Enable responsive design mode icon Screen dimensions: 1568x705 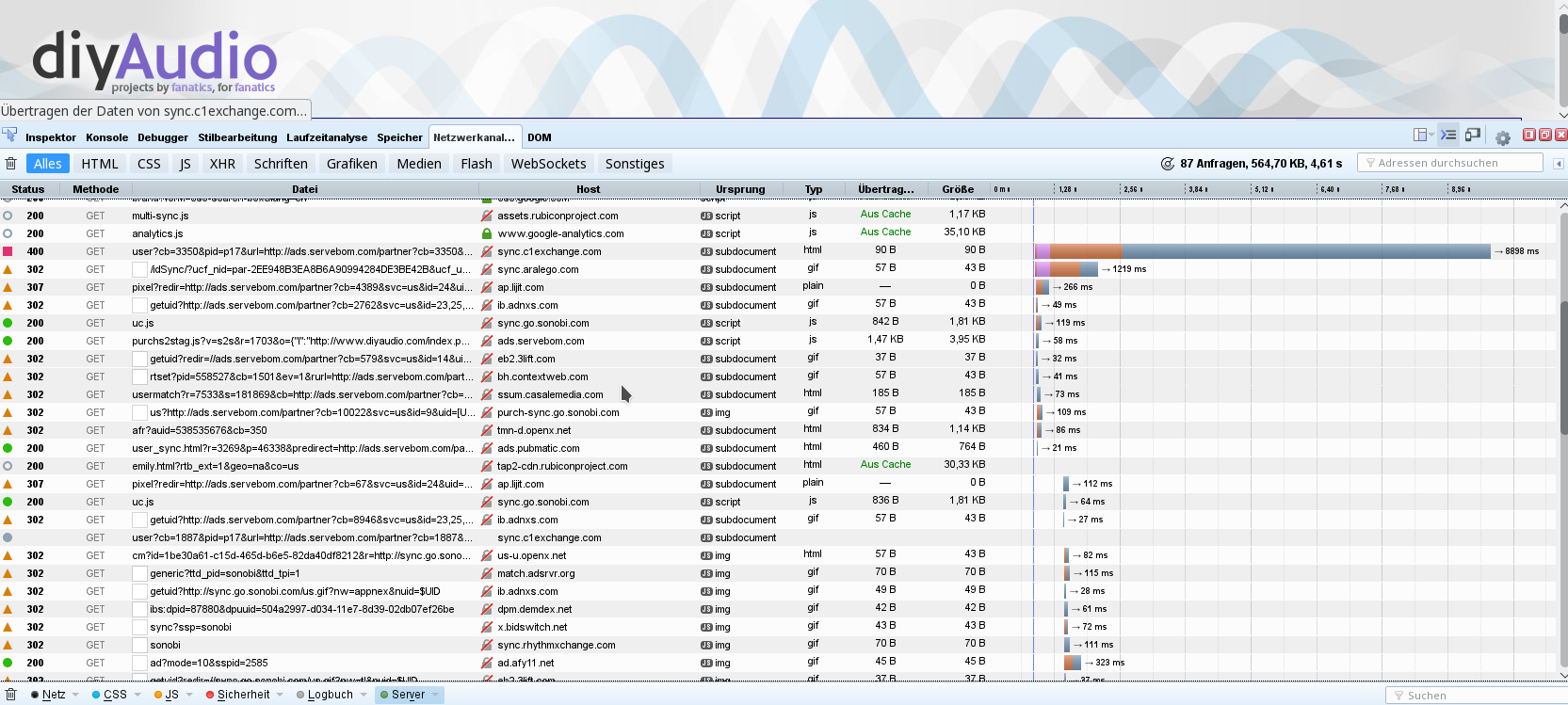(1473, 135)
